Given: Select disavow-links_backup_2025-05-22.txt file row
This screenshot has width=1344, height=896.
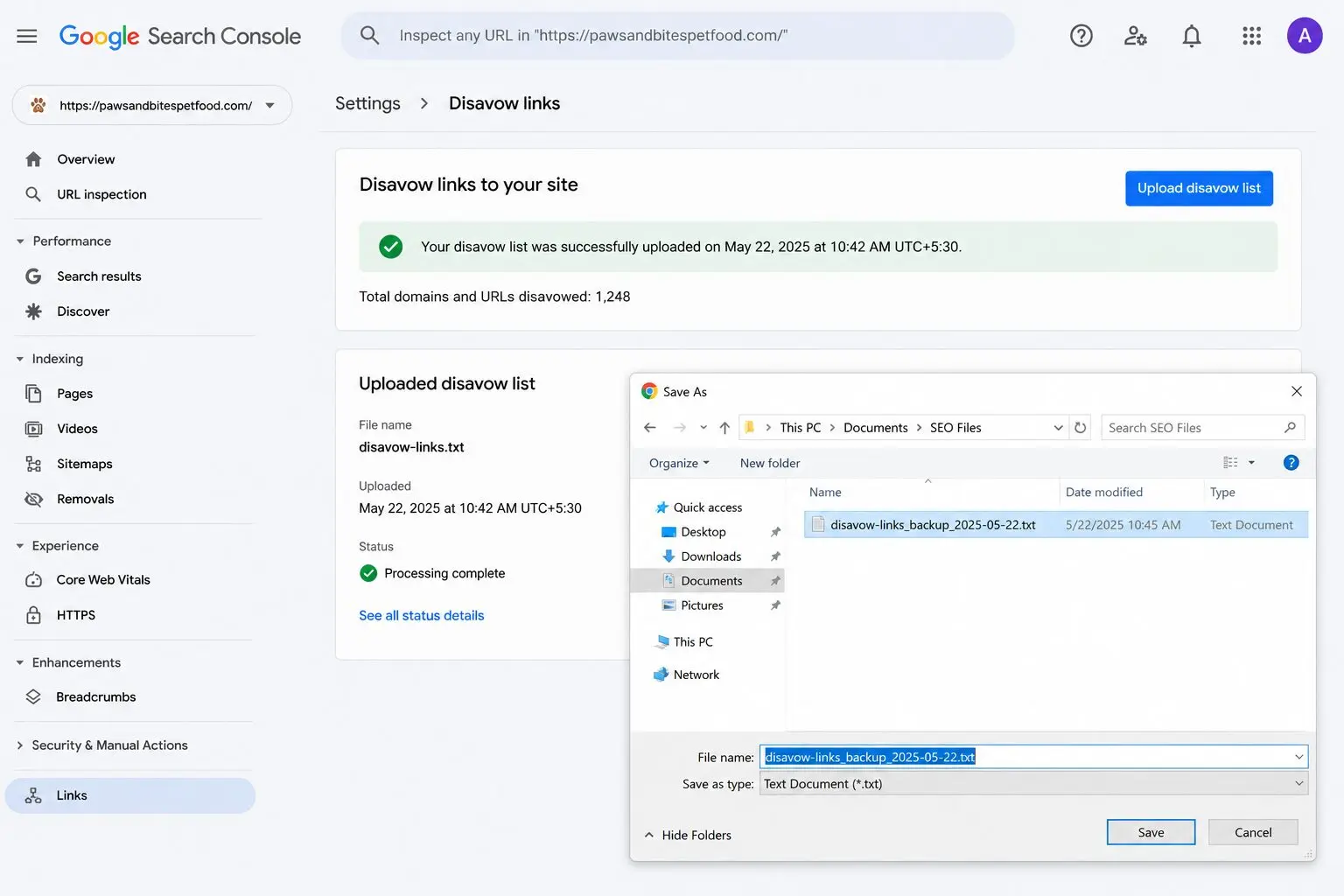Looking at the screenshot, I should point(1056,525).
